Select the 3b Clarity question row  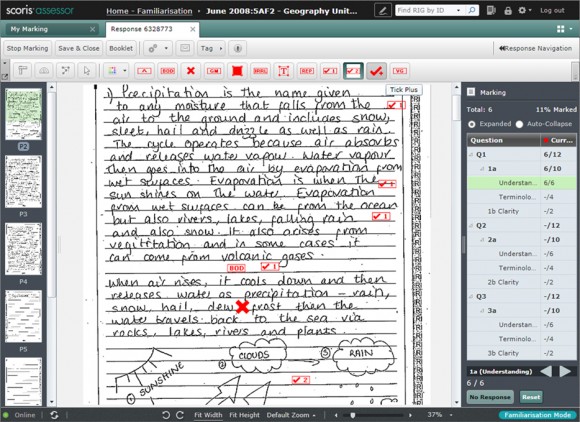[x=522, y=353]
